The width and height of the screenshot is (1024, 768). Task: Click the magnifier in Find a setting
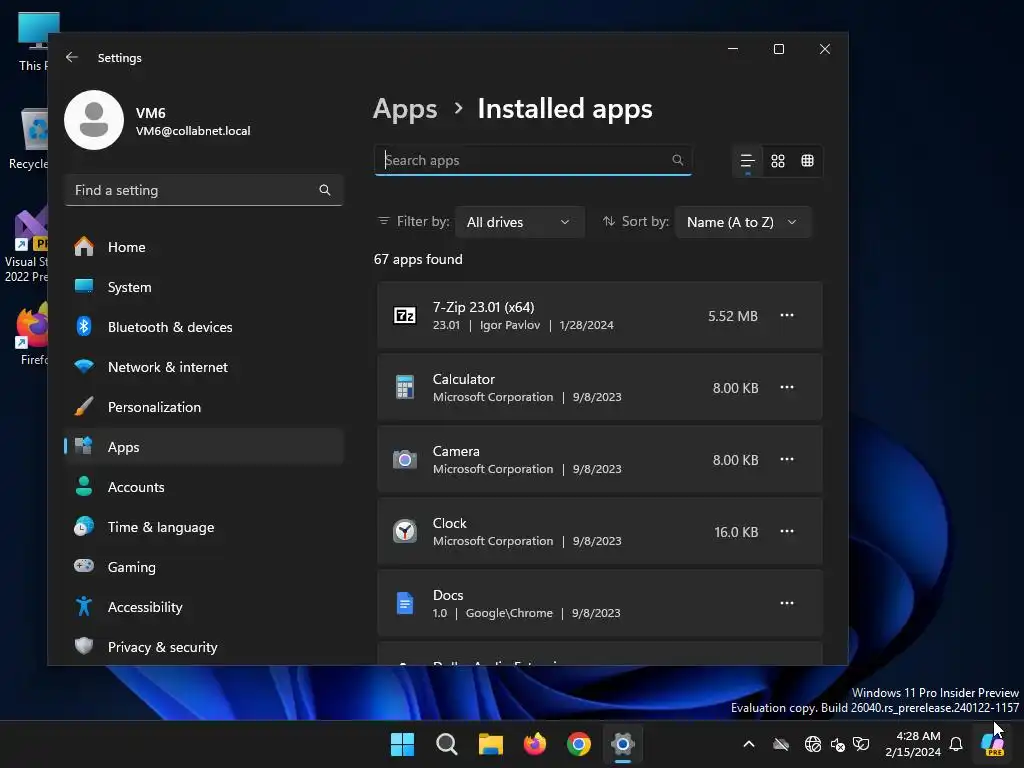pyautogui.click(x=325, y=190)
